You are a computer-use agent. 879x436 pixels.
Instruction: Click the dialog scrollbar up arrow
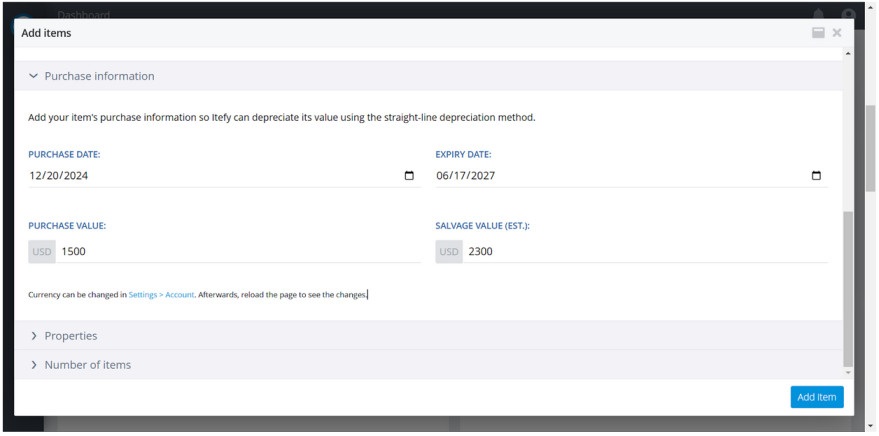(x=849, y=52)
